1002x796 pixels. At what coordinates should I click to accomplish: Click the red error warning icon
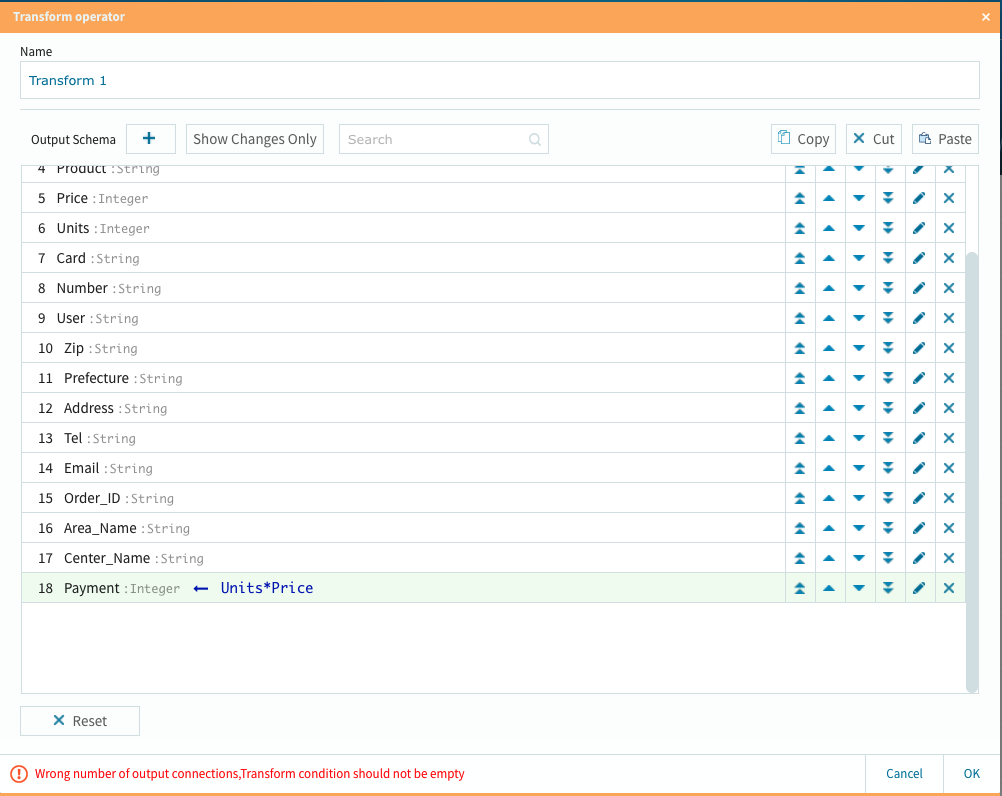(19, 774)
